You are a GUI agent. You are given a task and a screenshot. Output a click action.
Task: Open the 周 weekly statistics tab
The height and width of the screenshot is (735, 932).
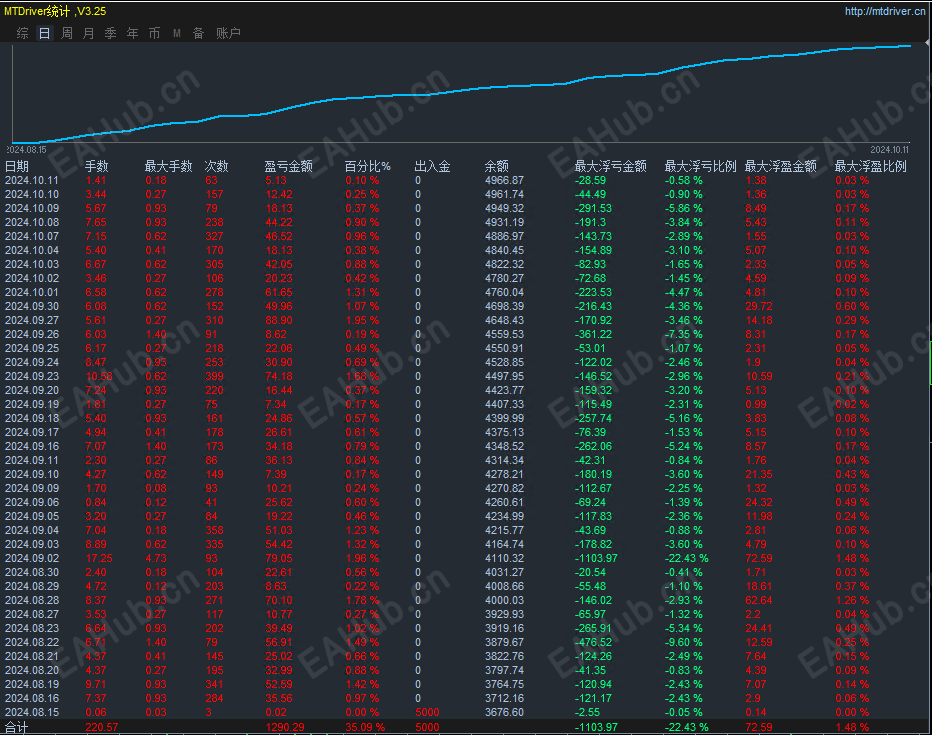pos(67,33)
